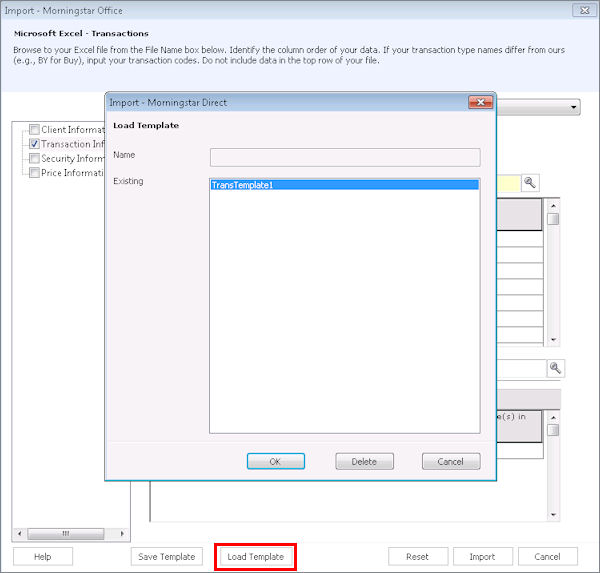
Task: Click the highlighted Load Template button
Action: [255, 557]
